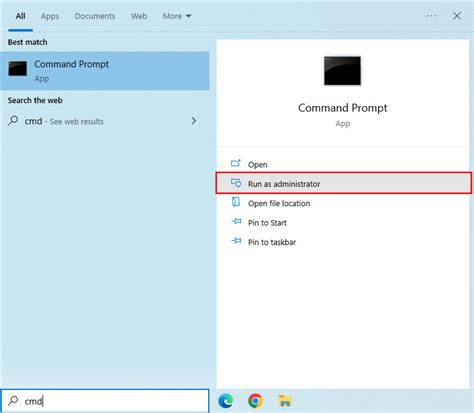The image size is (474, 413).
Task: Launch Google Chrome from the taskbar
Action: coord(255,401)
